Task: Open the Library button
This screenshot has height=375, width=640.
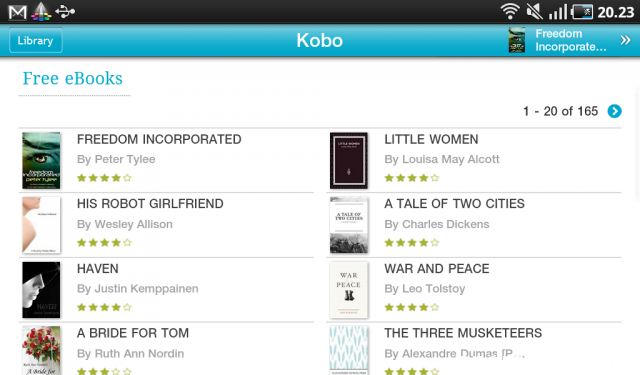Action: (x=36, y=40)
